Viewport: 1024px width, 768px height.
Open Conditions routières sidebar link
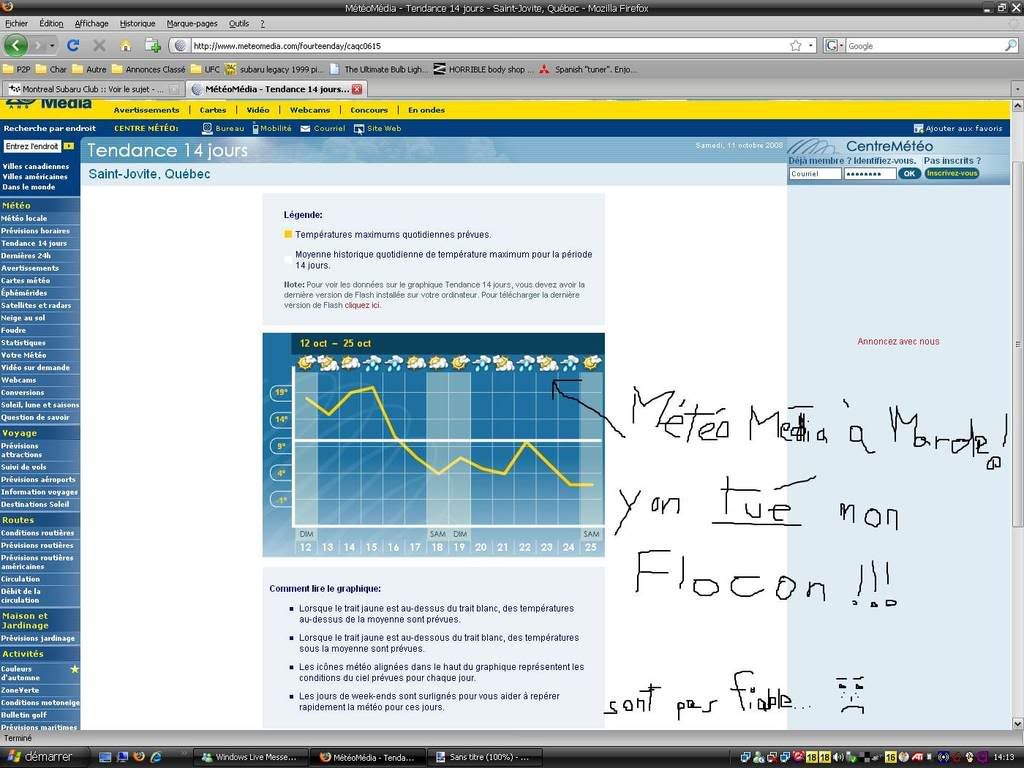tap(37, 533)
